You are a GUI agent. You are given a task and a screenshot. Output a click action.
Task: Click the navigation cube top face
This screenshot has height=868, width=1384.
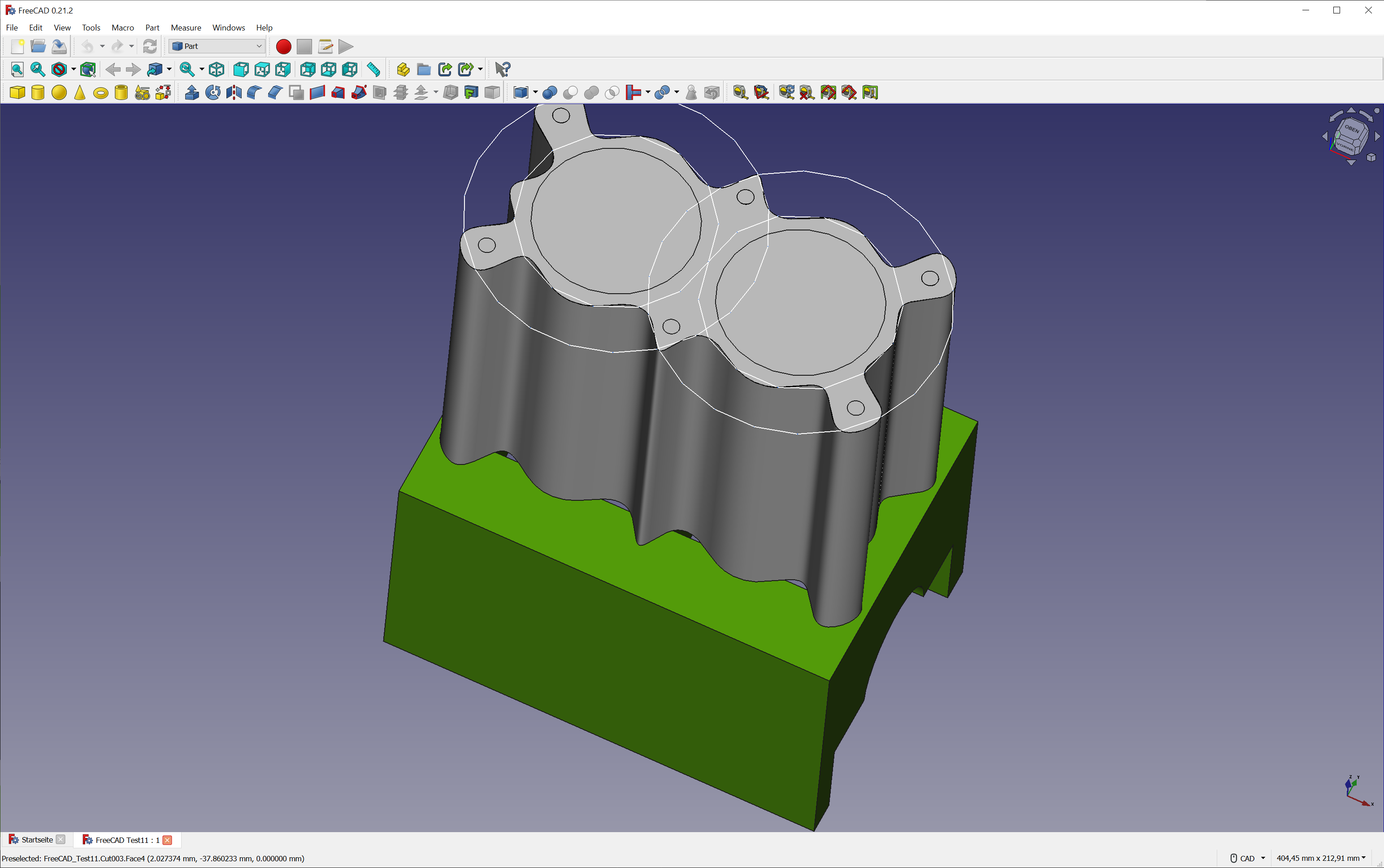click(x=1353, y=130)
